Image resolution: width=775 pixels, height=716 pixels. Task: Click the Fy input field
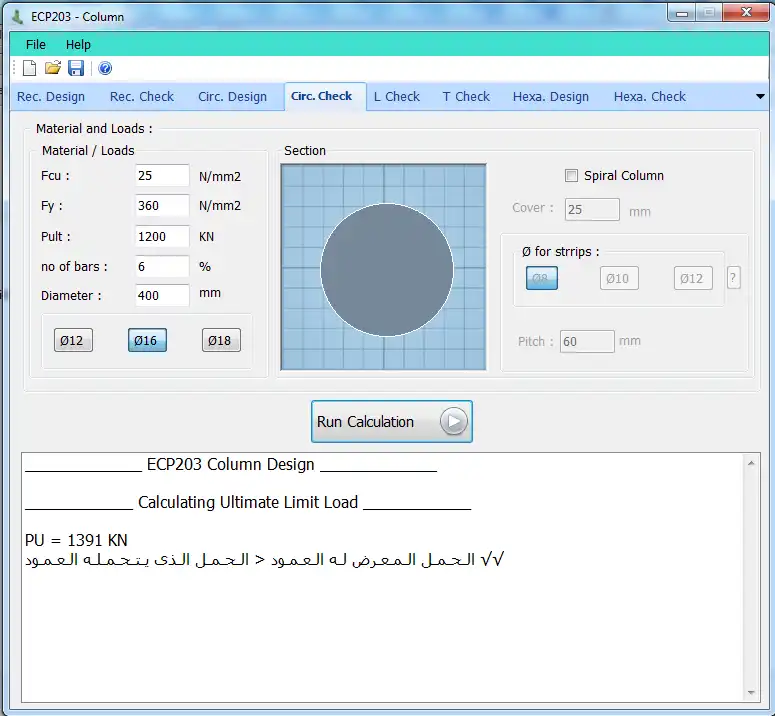tap(162, 206)
